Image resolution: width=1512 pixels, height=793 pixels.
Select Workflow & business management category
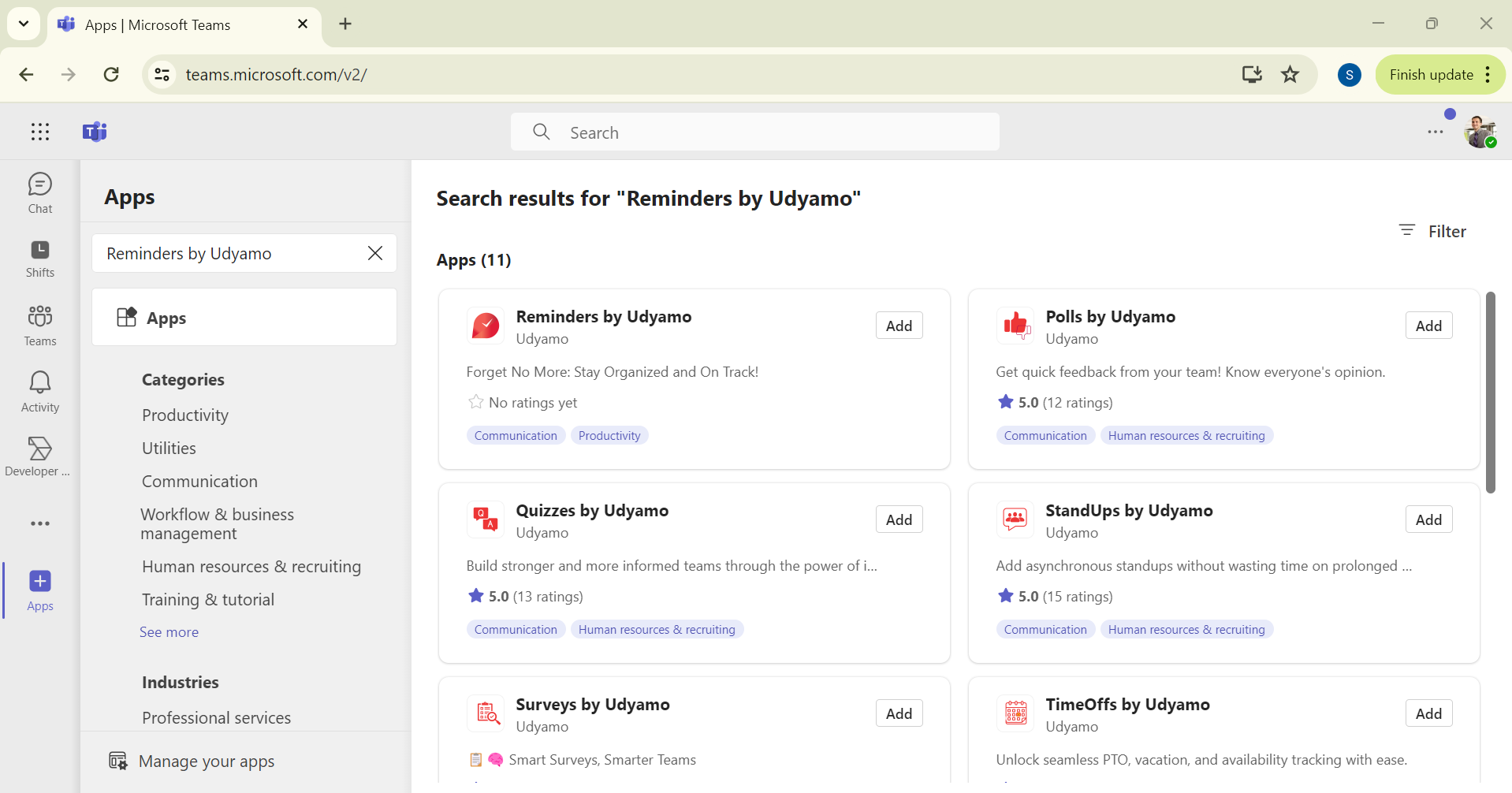218,524
